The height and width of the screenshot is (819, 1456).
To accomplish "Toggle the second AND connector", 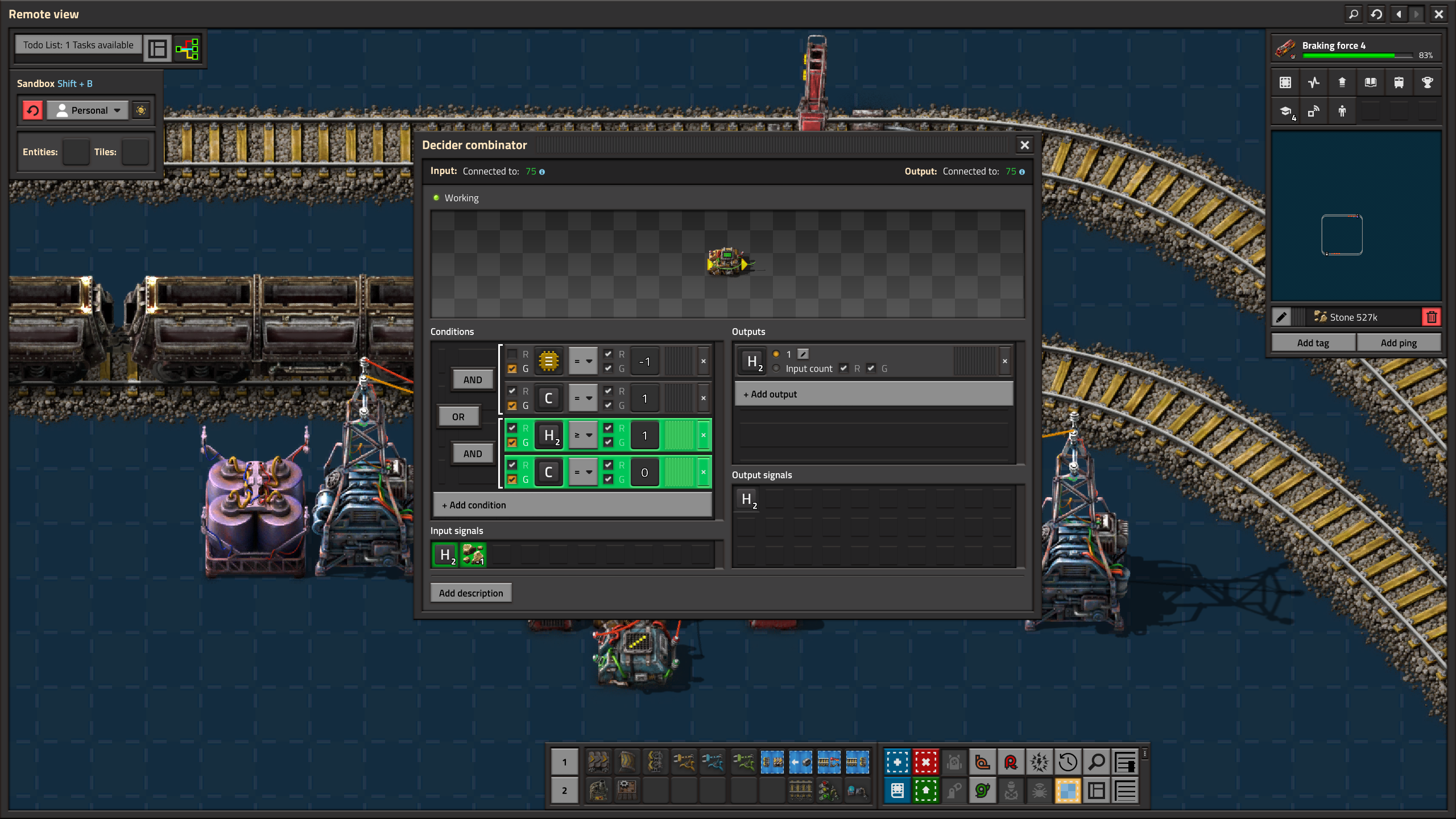I will 473,454.
